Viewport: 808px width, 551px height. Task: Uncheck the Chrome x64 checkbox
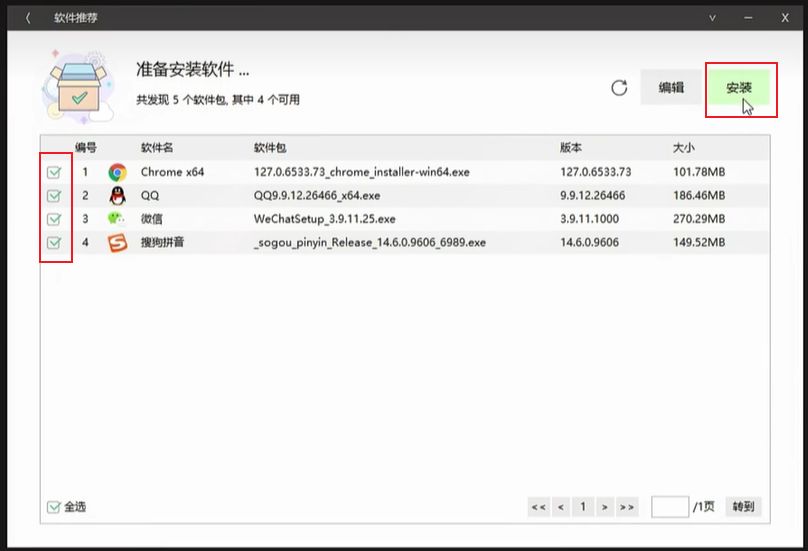(x=55, y=172)
